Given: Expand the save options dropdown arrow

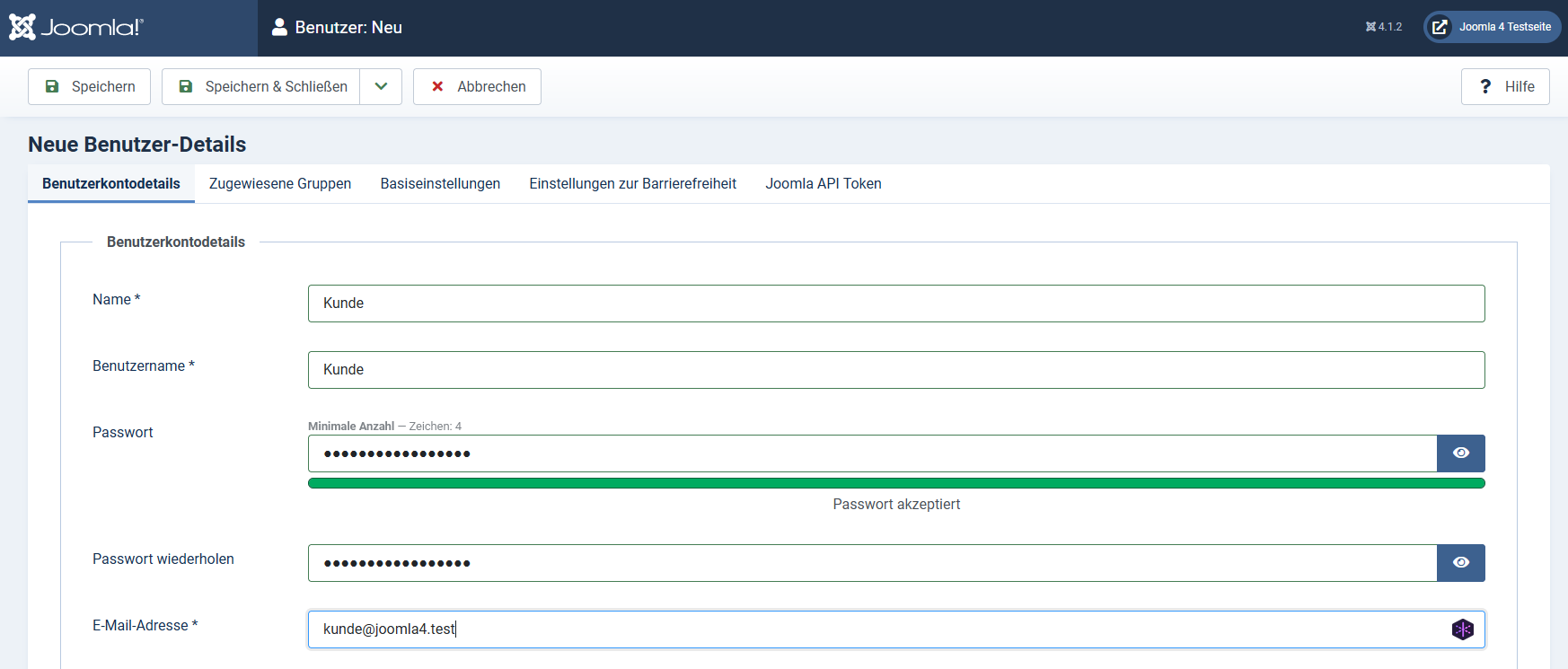Looking at the screenshot, I should pyautogui.click(x=381, y=86).
